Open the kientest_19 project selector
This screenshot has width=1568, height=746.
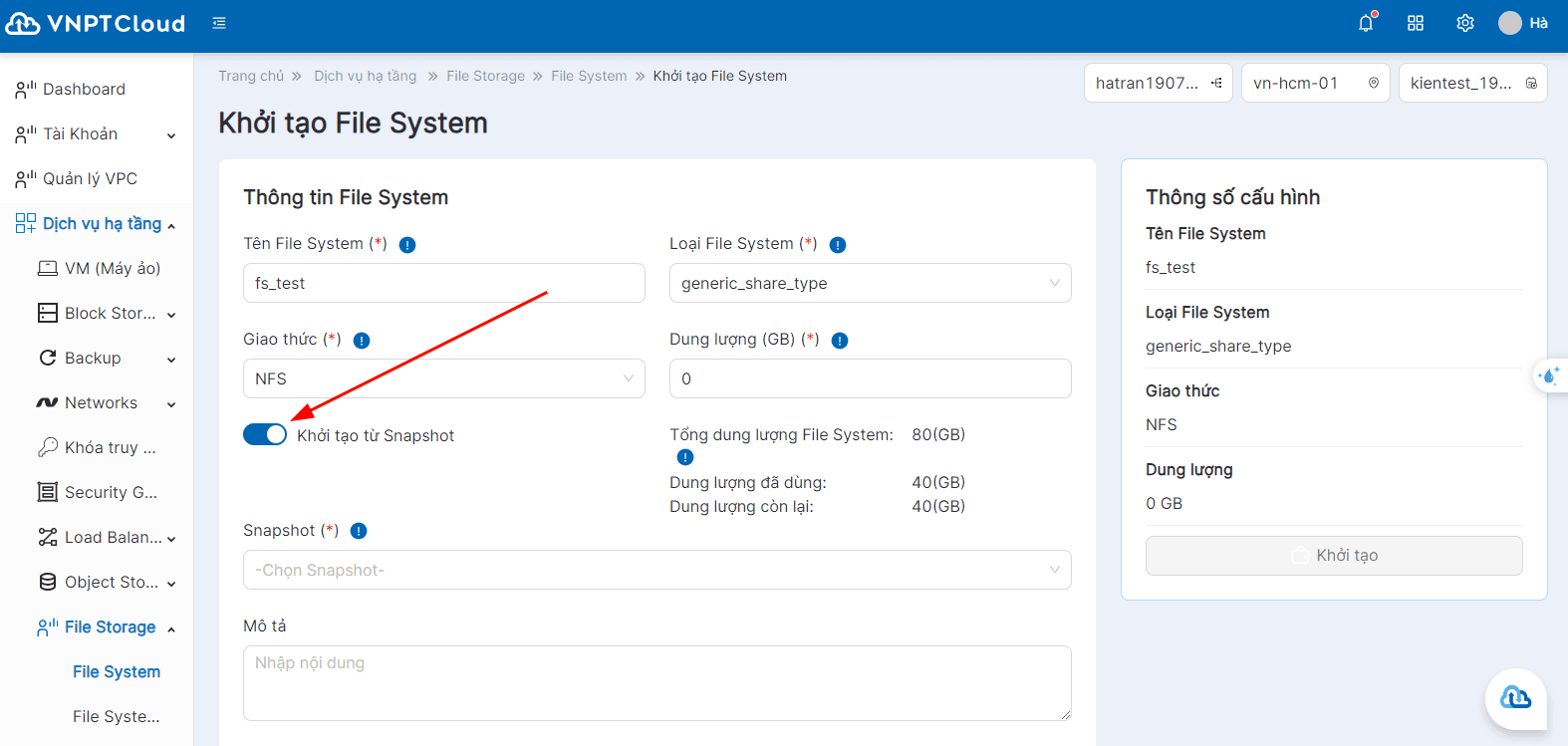pyautogui.click(x=1473, y=83)
